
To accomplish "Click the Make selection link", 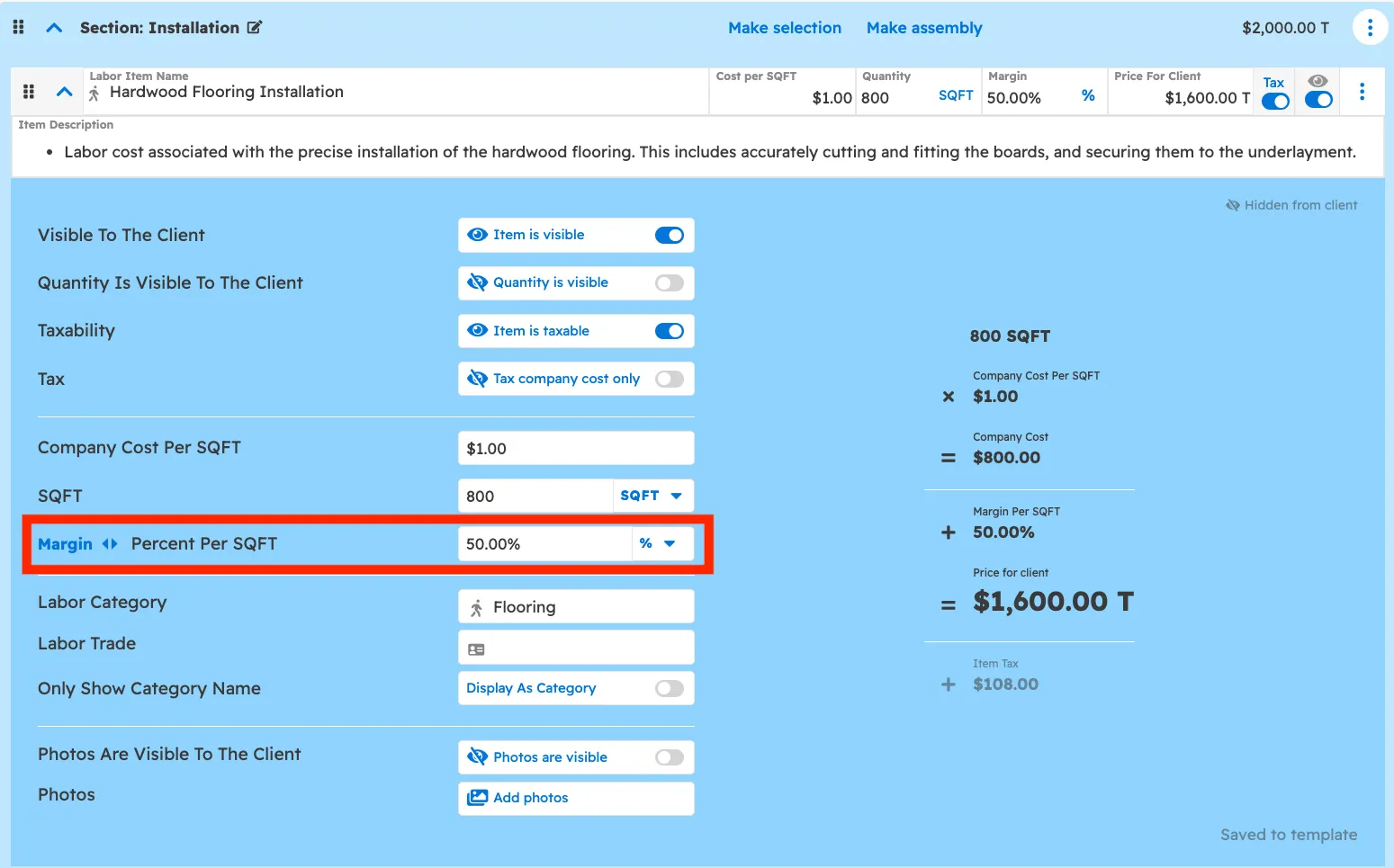I will tap(784, 28).
